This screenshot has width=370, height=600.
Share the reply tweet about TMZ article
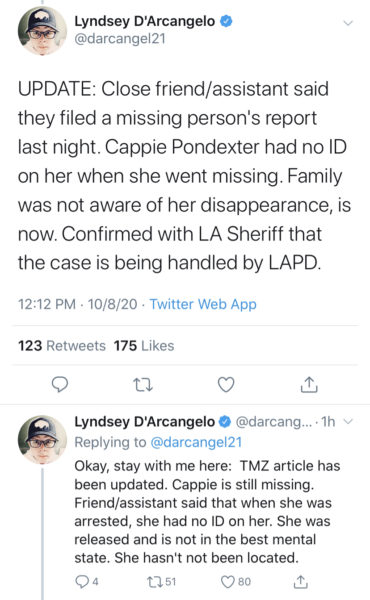point(300,582)
